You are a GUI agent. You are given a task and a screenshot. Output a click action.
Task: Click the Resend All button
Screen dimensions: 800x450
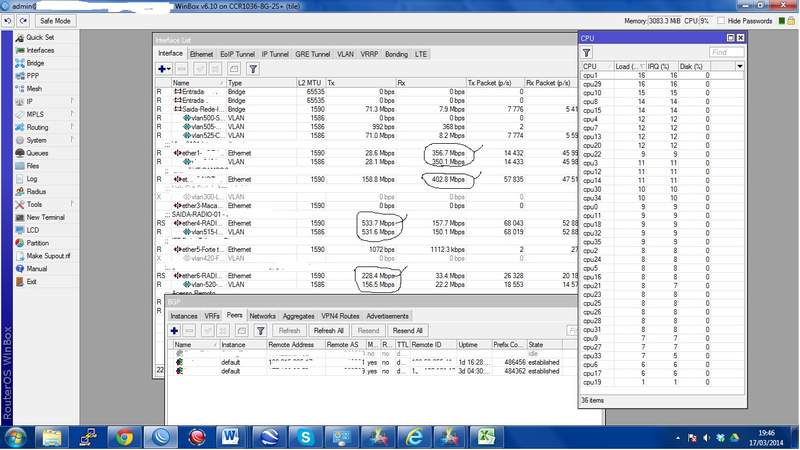click(407, 330)
